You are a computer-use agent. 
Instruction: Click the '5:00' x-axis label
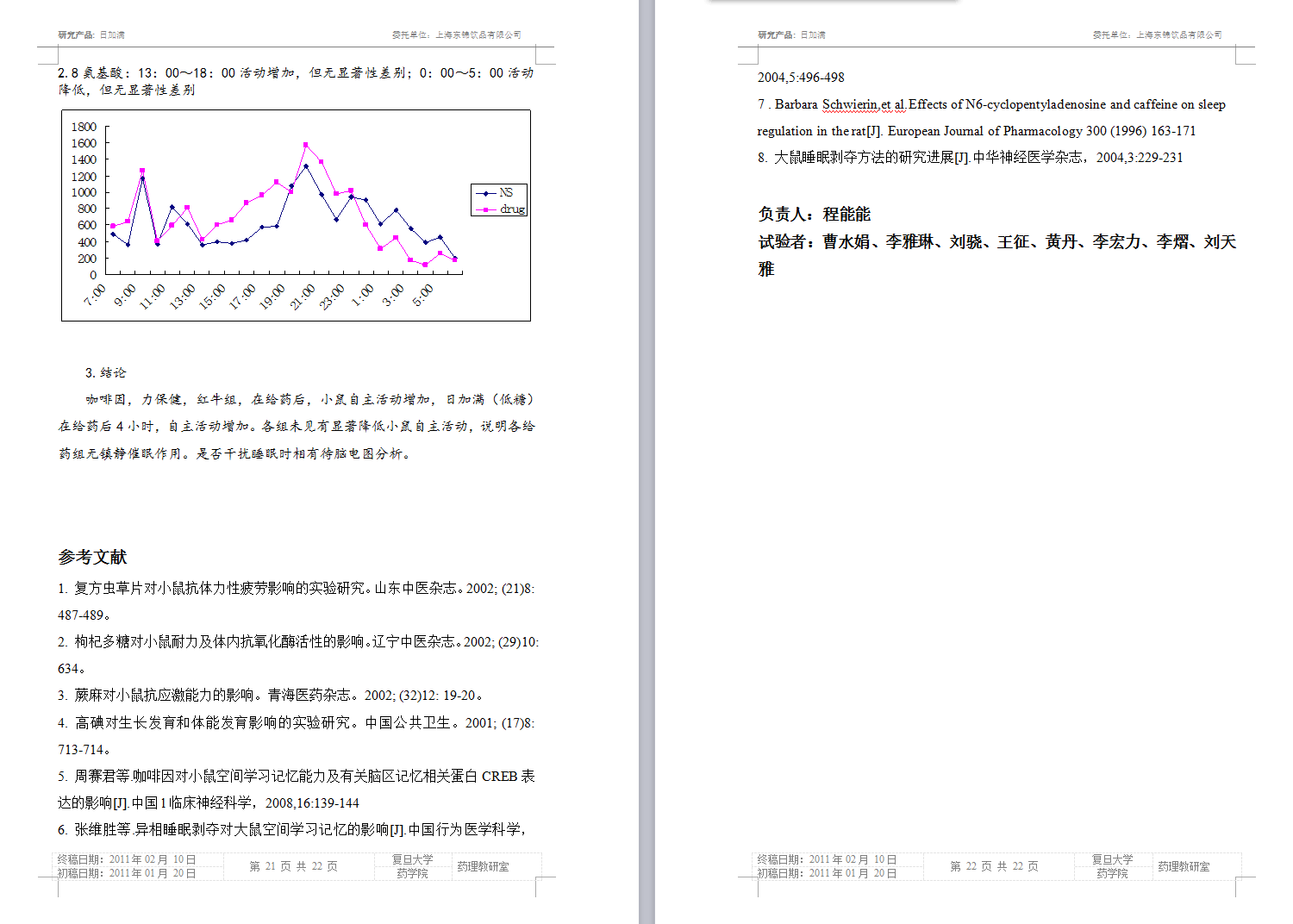[422, 295]
